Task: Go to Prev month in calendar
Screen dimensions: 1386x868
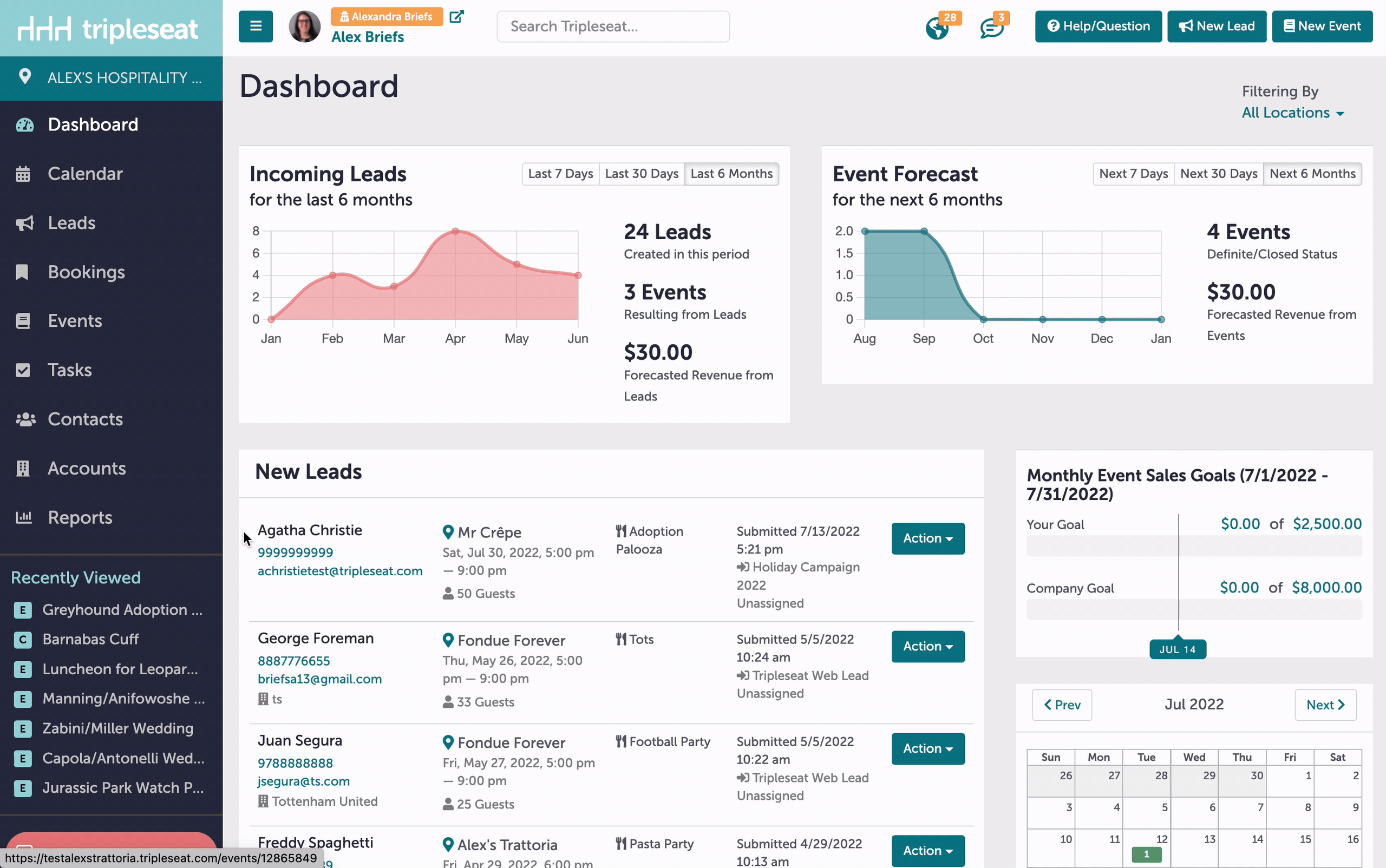Action: click(1062, 705)
